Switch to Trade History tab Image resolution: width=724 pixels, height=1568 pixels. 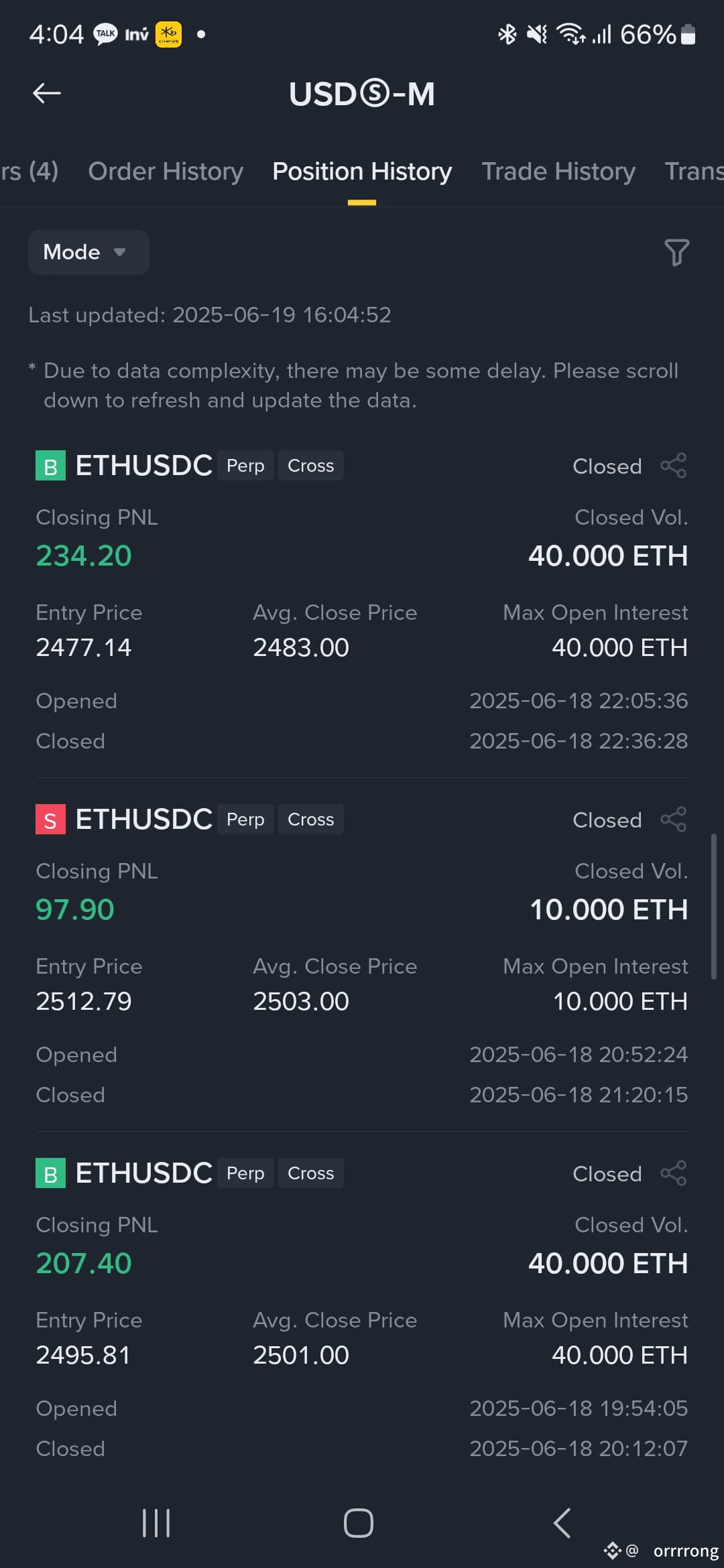(x=558, y=172)
